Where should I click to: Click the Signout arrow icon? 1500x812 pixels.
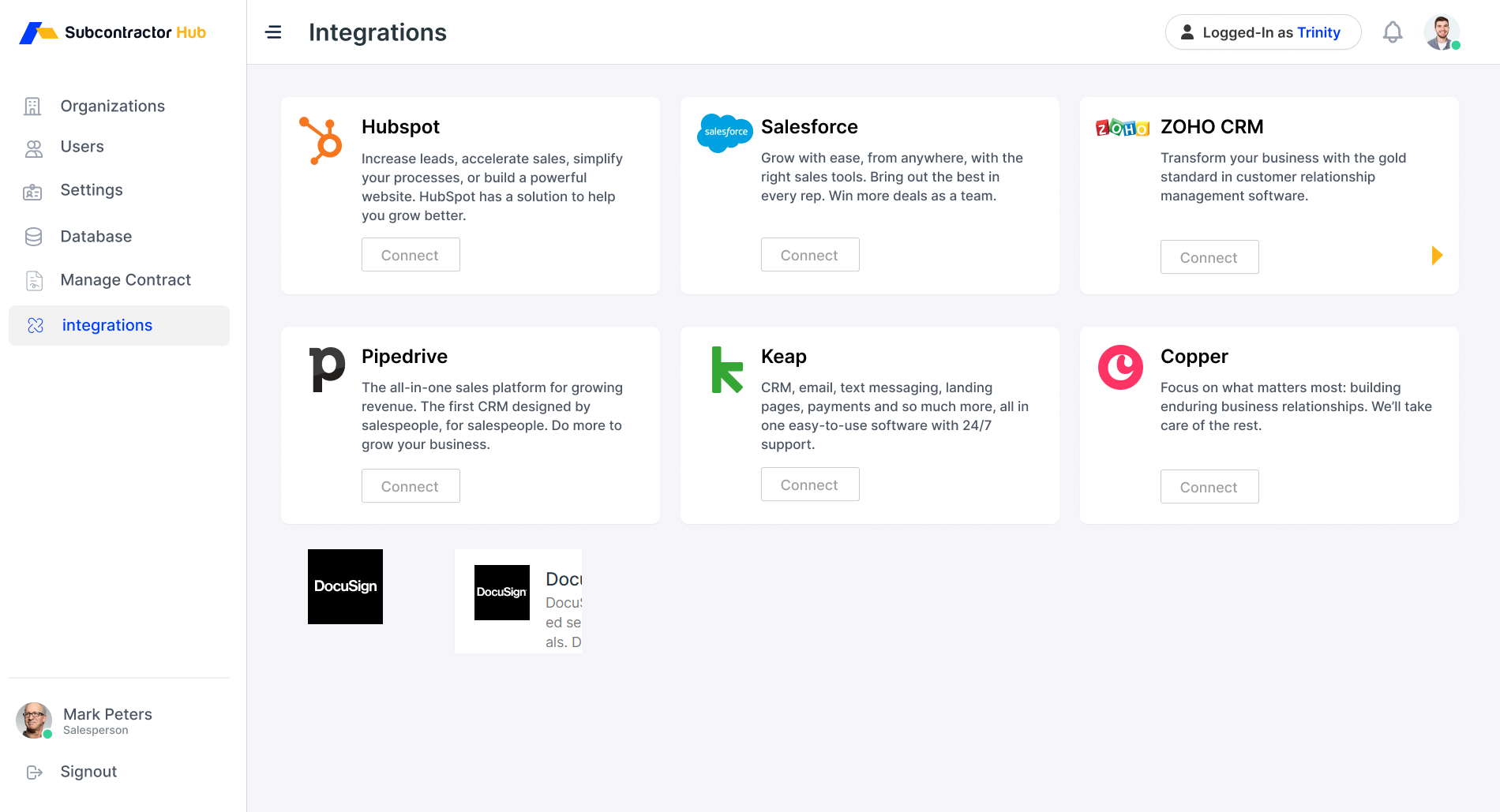(34, 773)
